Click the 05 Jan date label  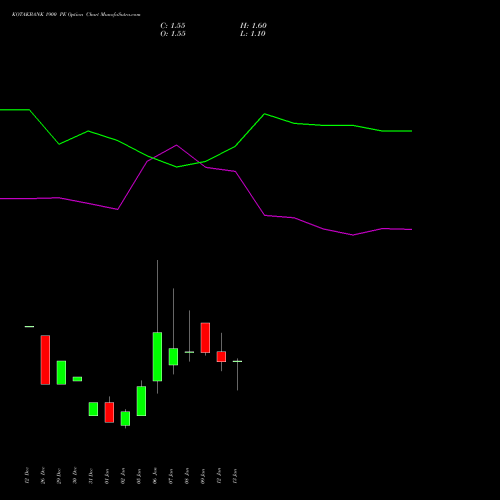tap(139, 475)
